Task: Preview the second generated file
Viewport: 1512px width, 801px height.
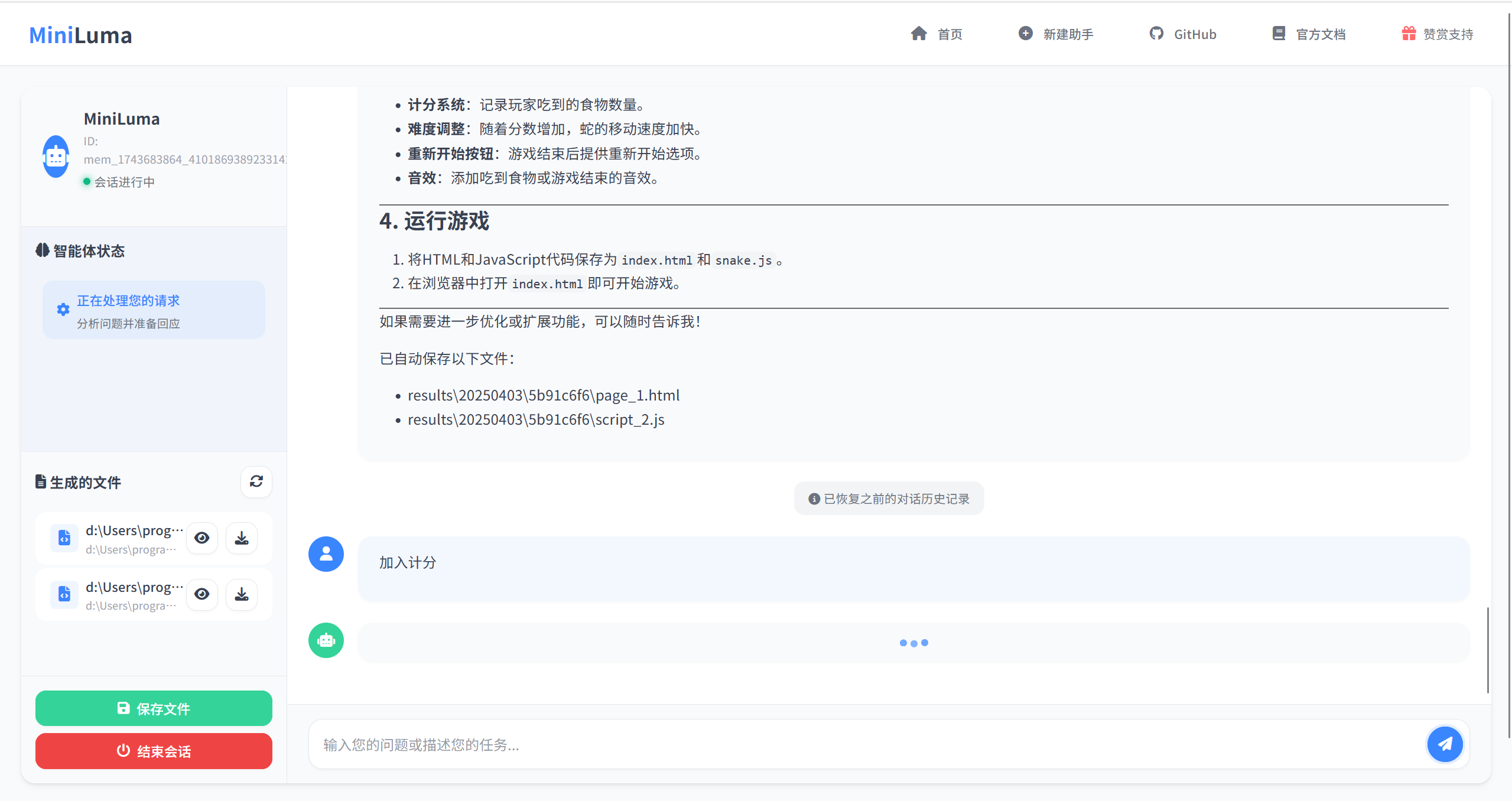Action: (202, 594)
